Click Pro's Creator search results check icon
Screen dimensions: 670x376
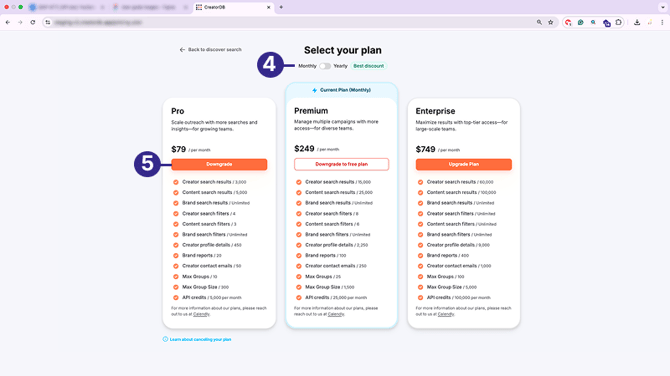coord(176,182)
